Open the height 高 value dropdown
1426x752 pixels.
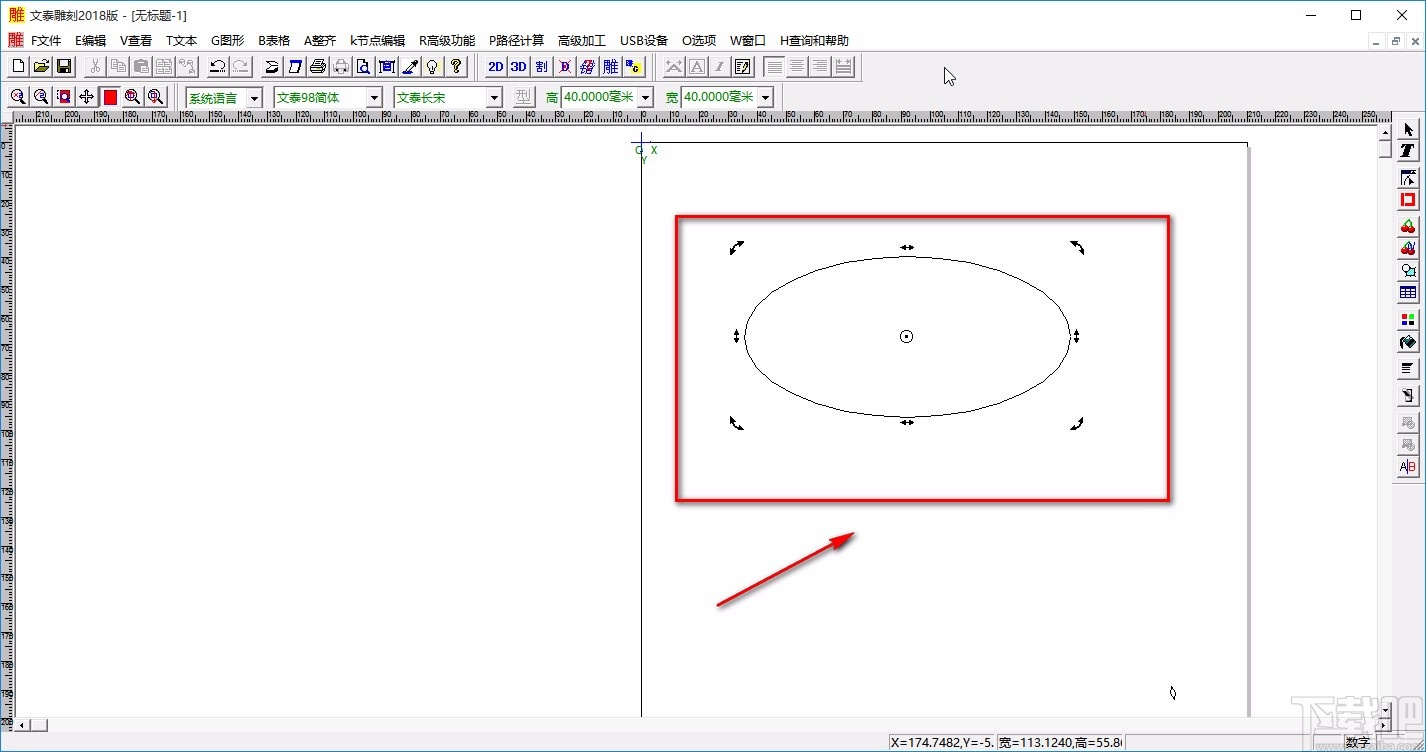(x=645, y=98)
